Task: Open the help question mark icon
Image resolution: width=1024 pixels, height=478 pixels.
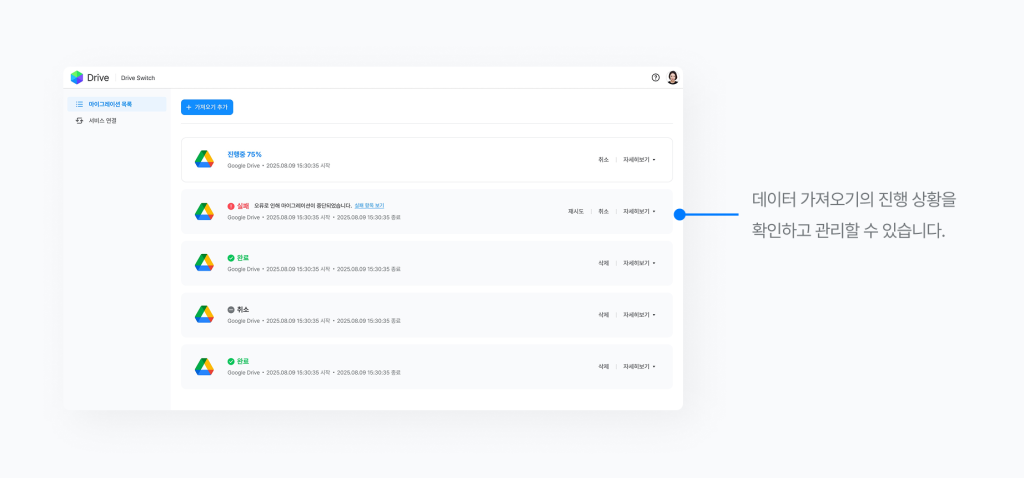Action: tap(656, 78)
